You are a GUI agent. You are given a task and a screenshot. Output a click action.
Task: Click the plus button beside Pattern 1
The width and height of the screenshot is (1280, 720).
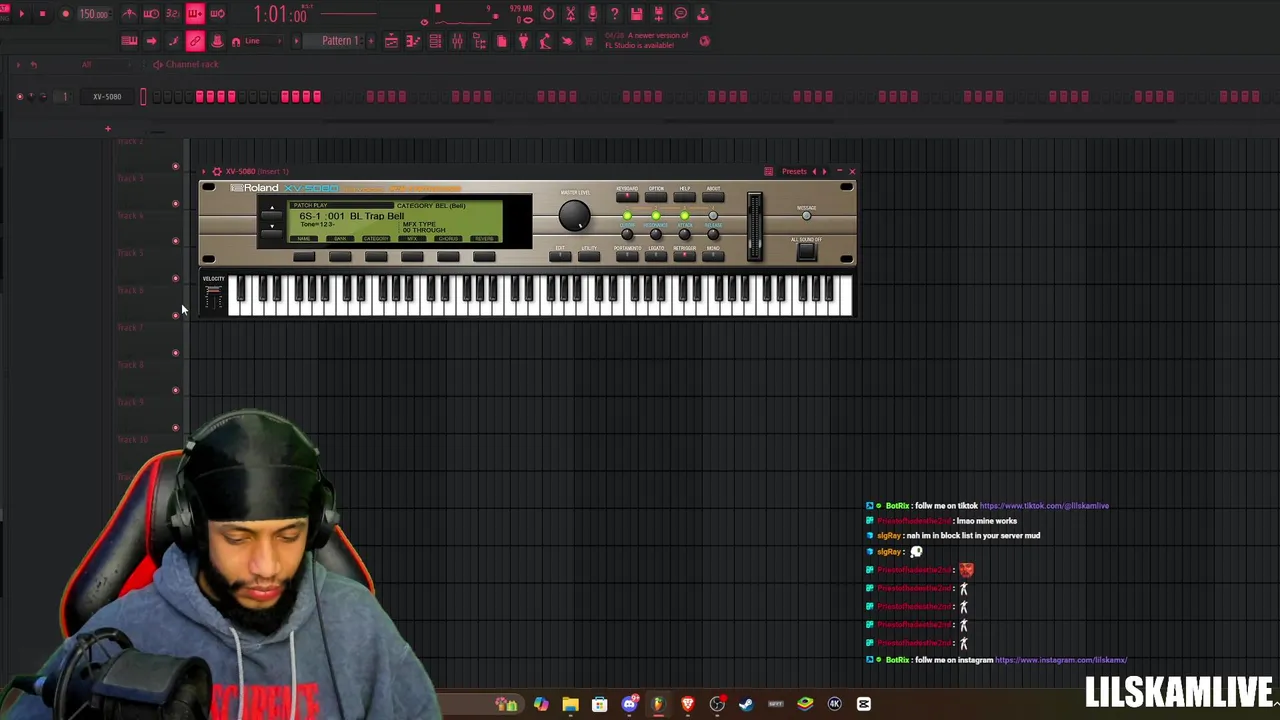pyautogui.click(x=371, y=41)
